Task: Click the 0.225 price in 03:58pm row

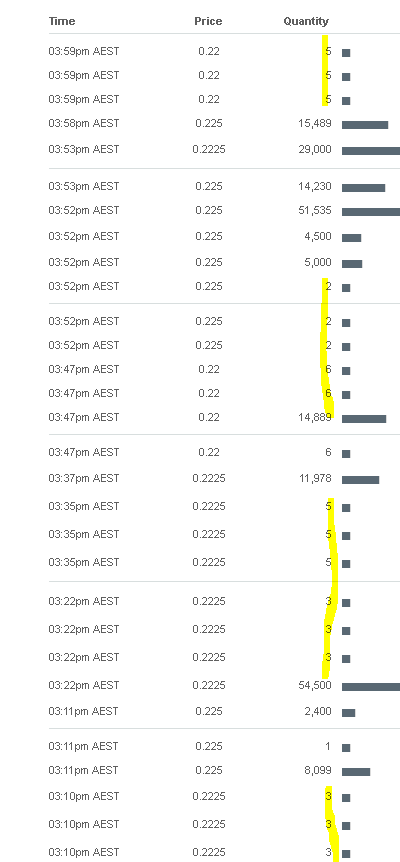Action: 209,124
